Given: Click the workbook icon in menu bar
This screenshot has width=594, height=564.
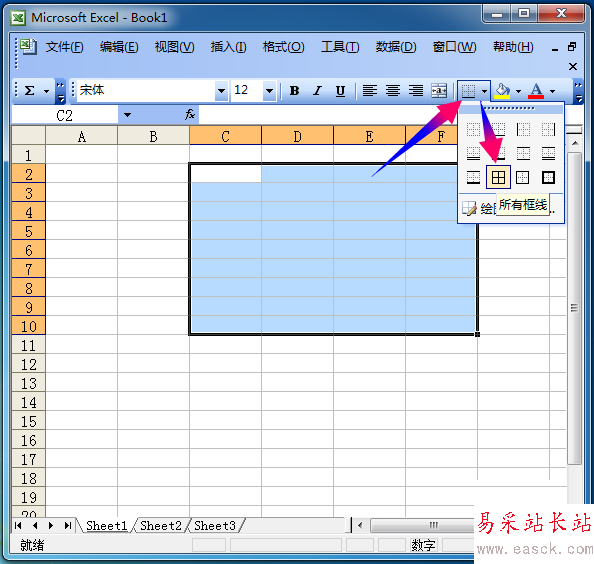Looking at the screenshot, I should pos(28,47).
